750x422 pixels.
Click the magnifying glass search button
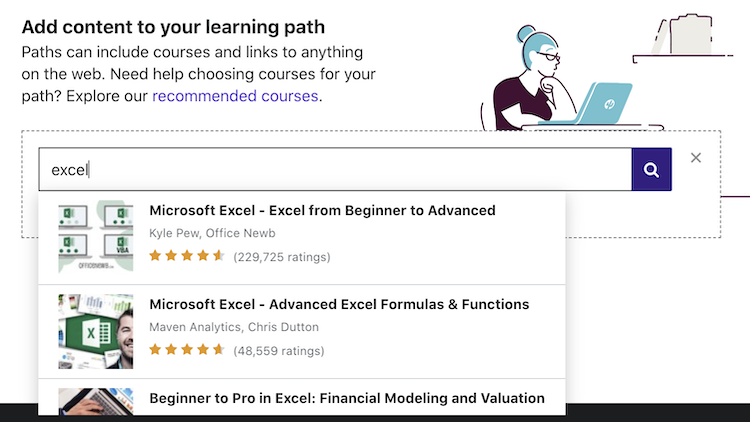[x=651, y=170]
